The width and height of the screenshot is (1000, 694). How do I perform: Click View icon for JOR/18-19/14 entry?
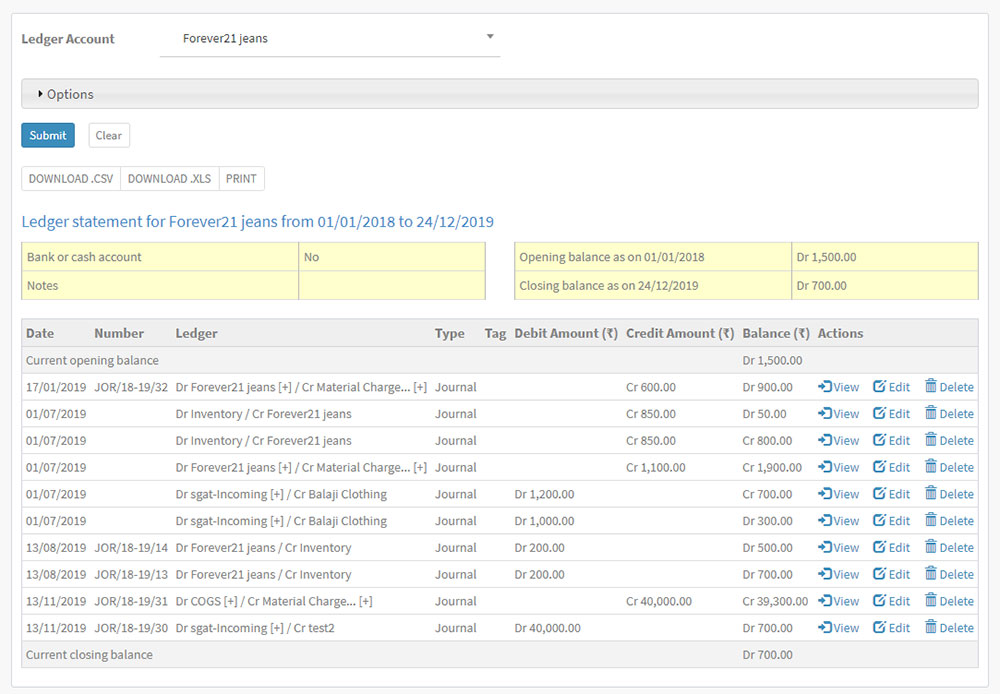tap(825, 547)
